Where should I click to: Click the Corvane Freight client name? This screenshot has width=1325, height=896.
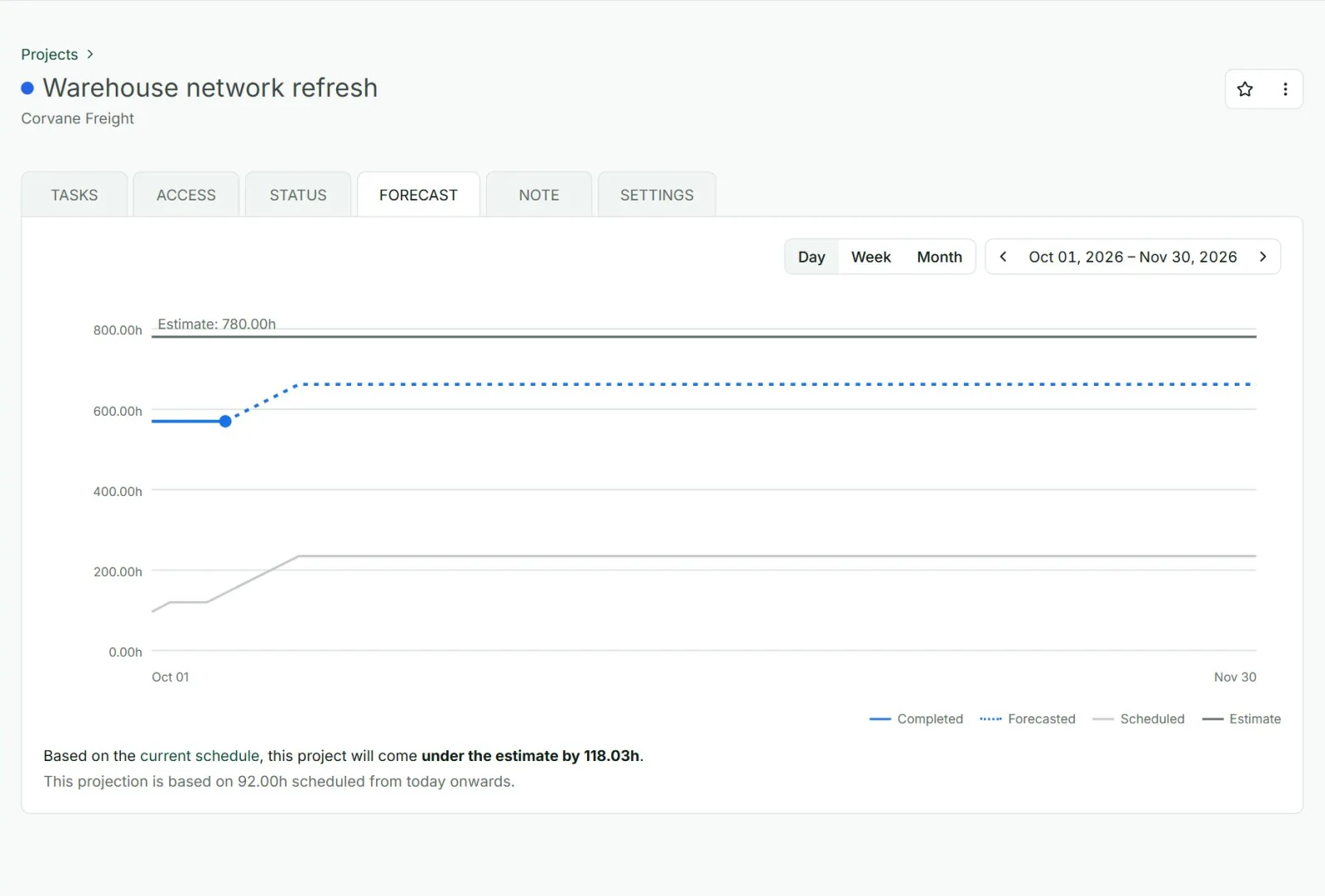pos(78,118)
